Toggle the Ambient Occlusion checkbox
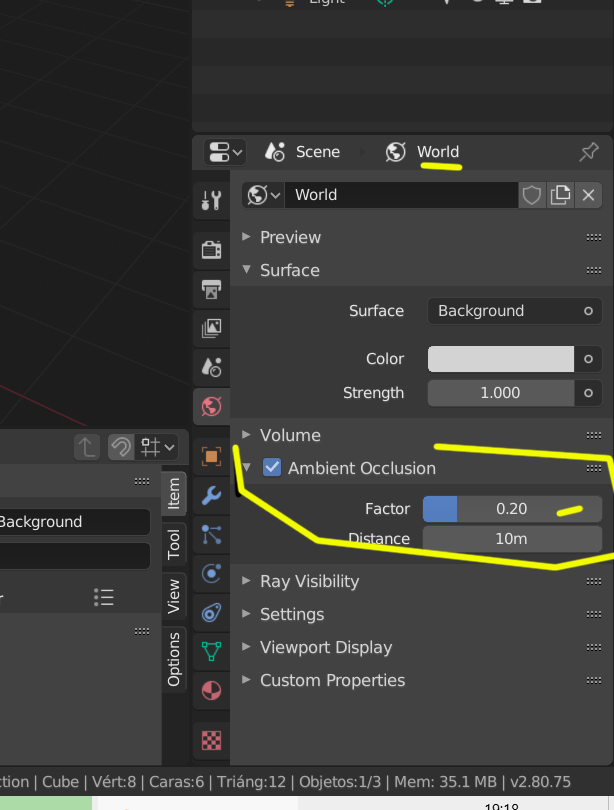 tap(272, 468)
